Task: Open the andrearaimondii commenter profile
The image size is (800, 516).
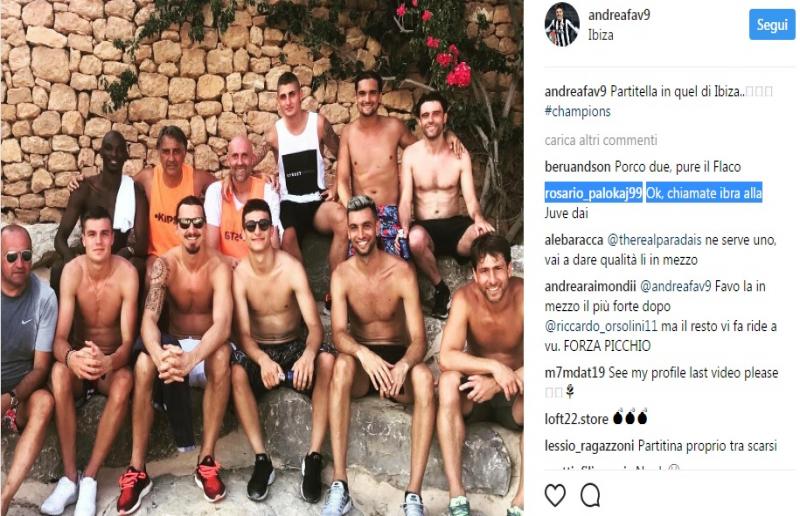Action: click(590, 286)
